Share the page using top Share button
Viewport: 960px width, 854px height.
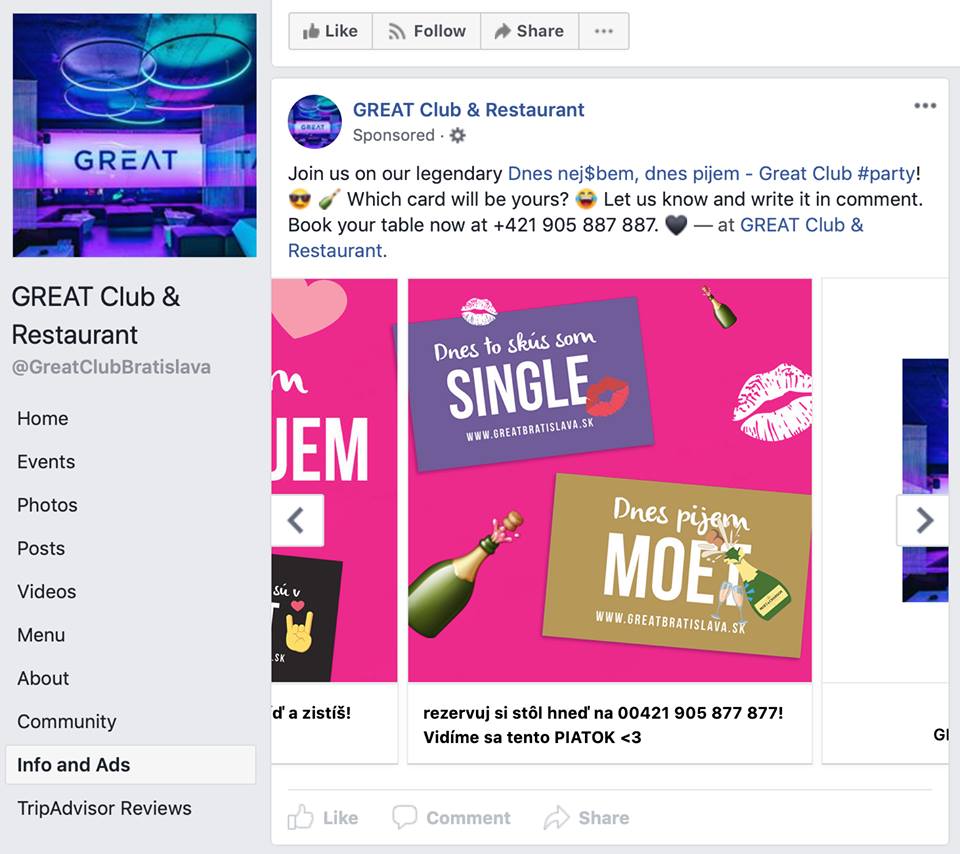(x=528, y=31)
